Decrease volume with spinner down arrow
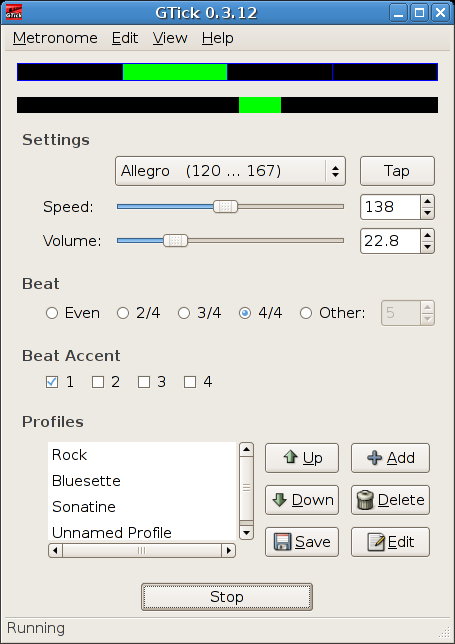 pos(427,247)
